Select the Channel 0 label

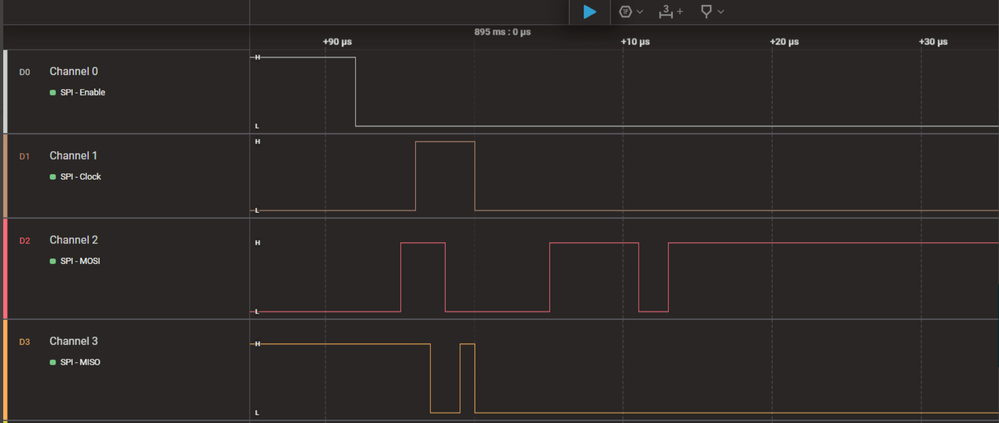[x=74, y=71]
